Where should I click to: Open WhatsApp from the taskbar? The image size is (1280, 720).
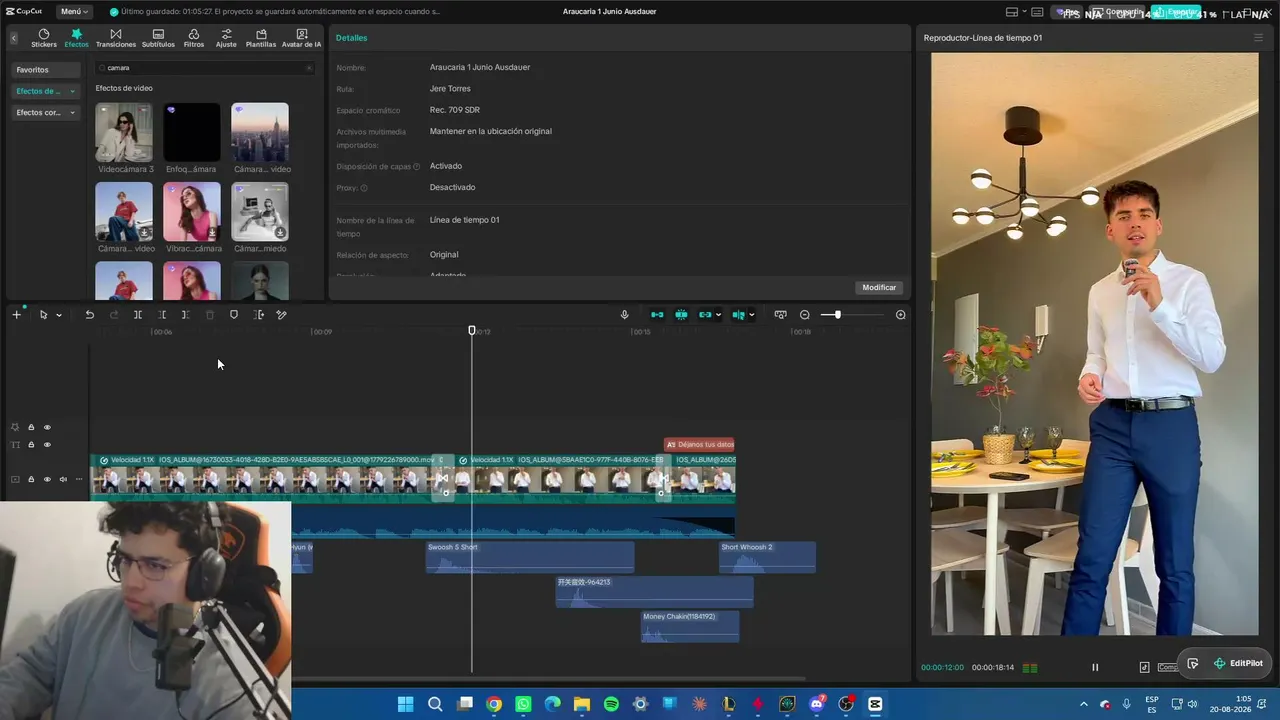pos(523,704)
